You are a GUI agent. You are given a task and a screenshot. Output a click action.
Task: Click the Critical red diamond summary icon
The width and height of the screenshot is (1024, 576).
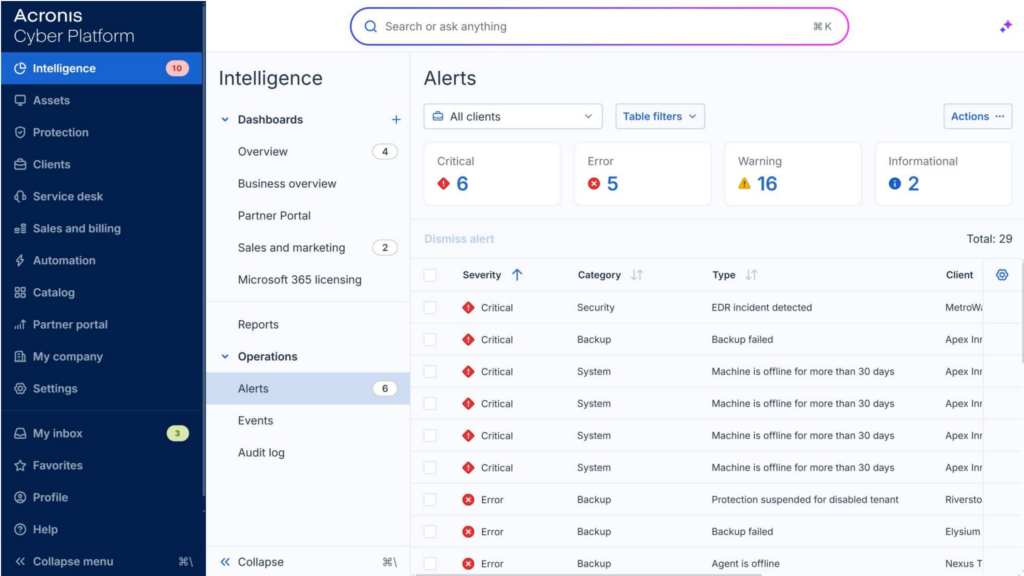pyautogui.click(x=443, y=184)
